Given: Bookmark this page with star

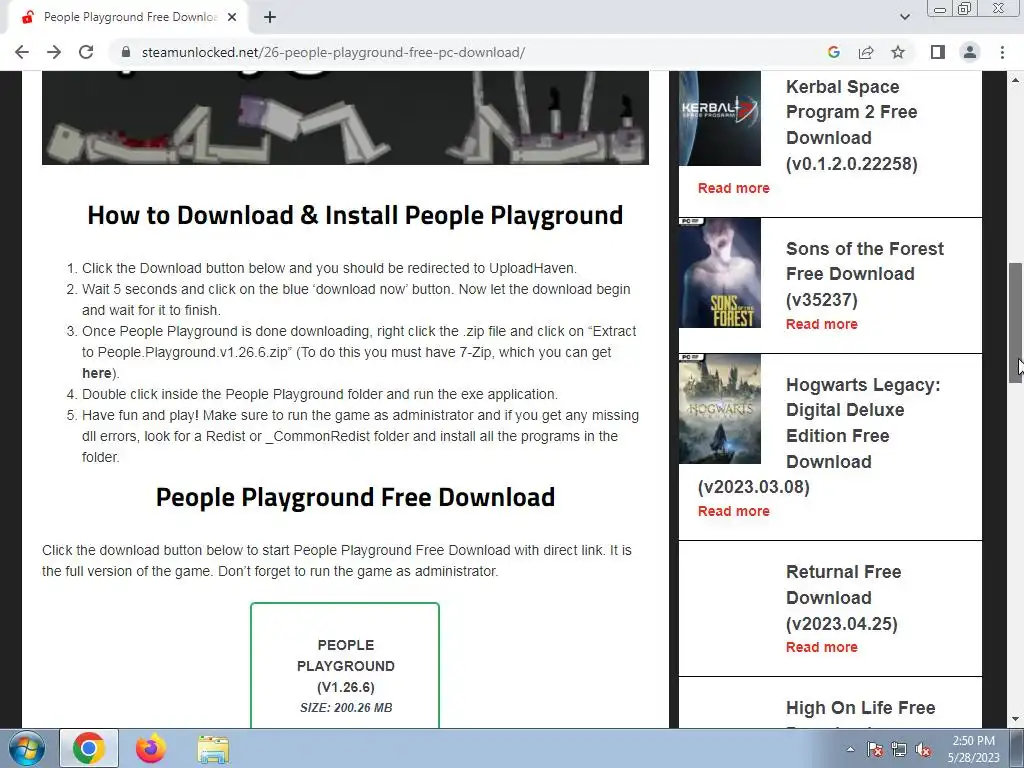Looking at the screenshot, I should pos(898,52).
